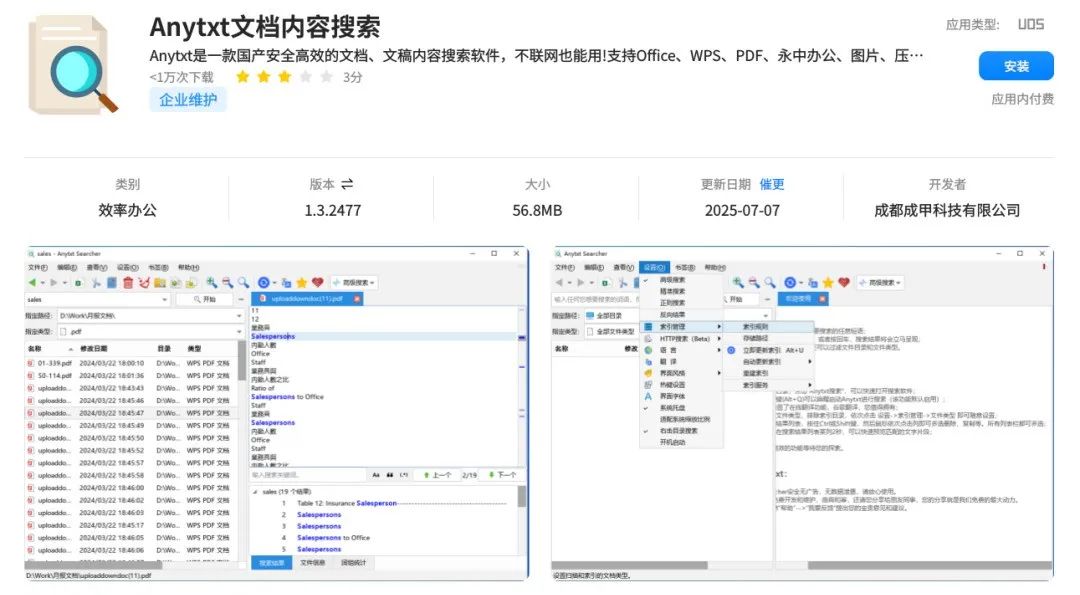Open 帮助(H) menu in sales window
Viewport: 1080px width, 595px height.
pyautogui.click(x=188, y=267)
